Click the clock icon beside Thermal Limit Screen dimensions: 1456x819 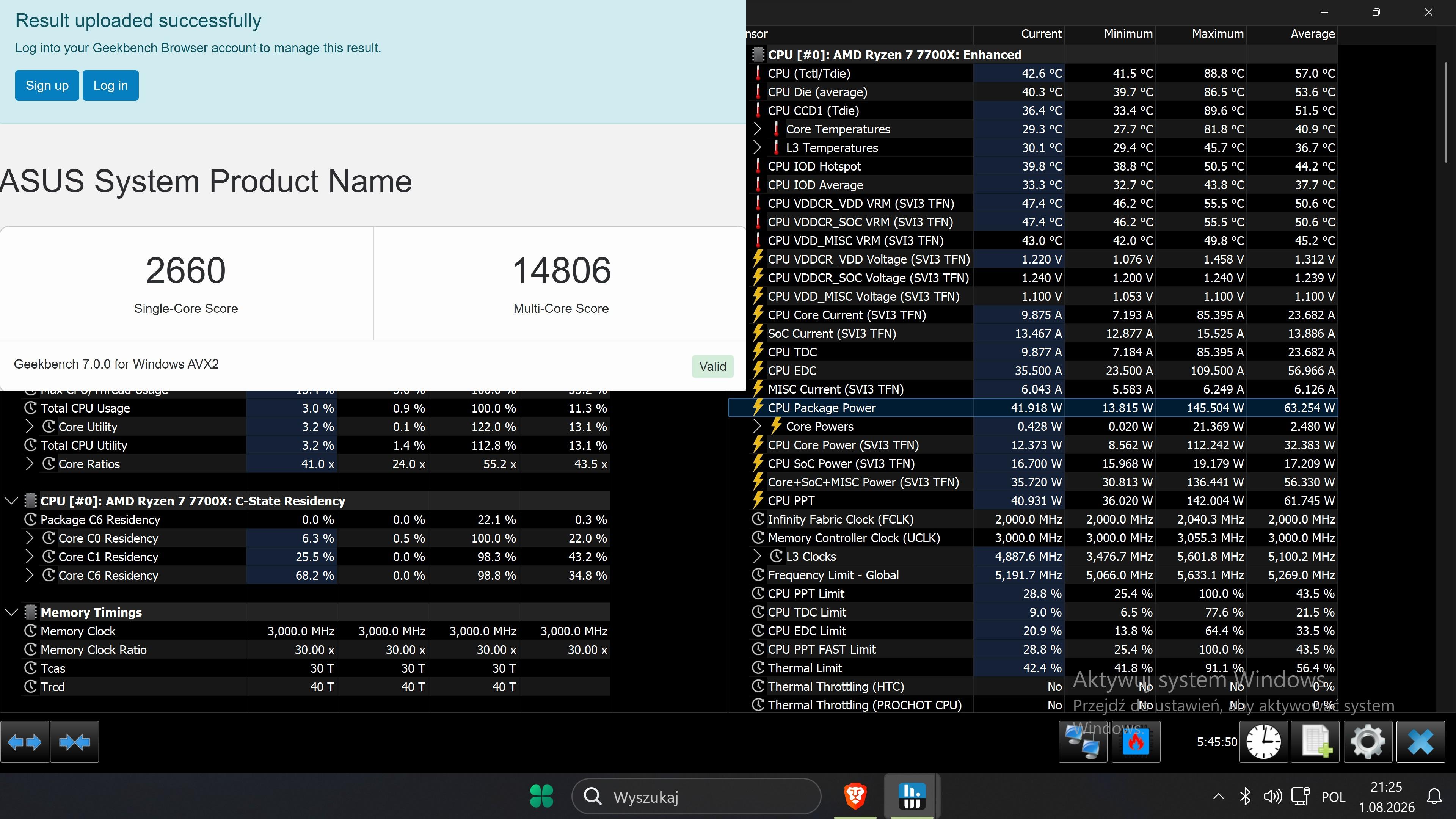coord(758,668)
